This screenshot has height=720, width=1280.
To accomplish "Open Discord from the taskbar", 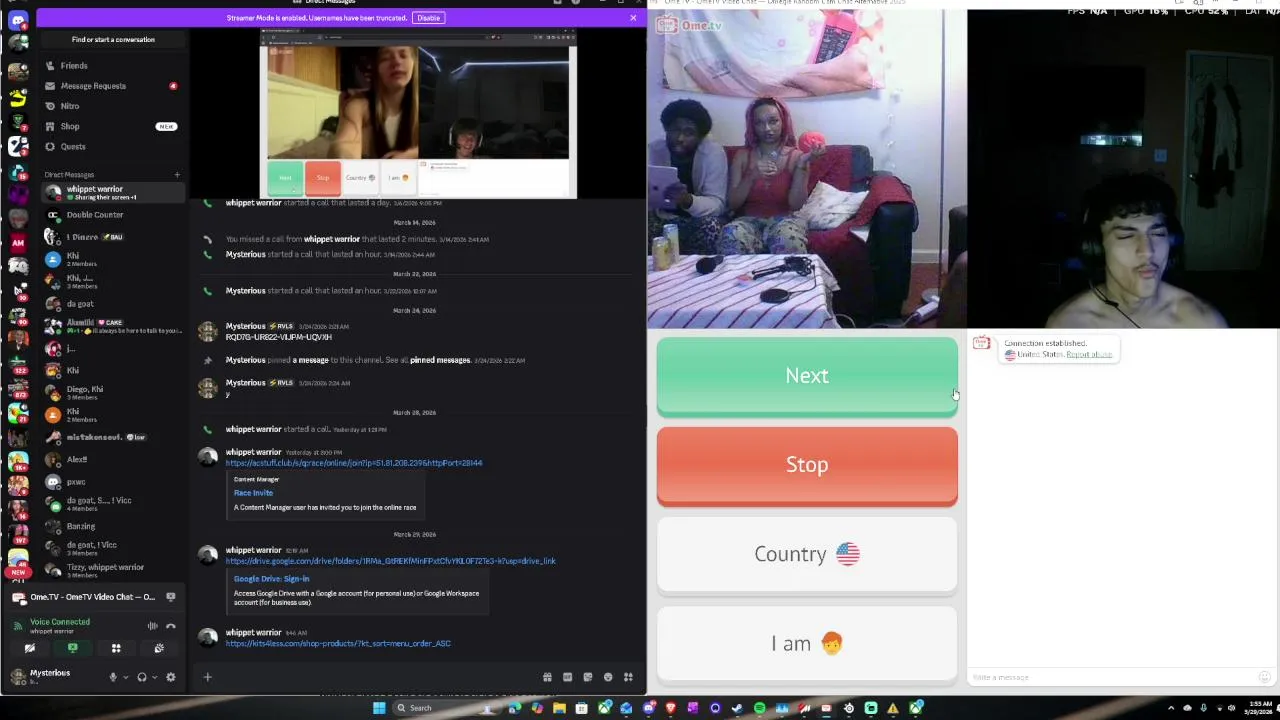I will (649, 708).
